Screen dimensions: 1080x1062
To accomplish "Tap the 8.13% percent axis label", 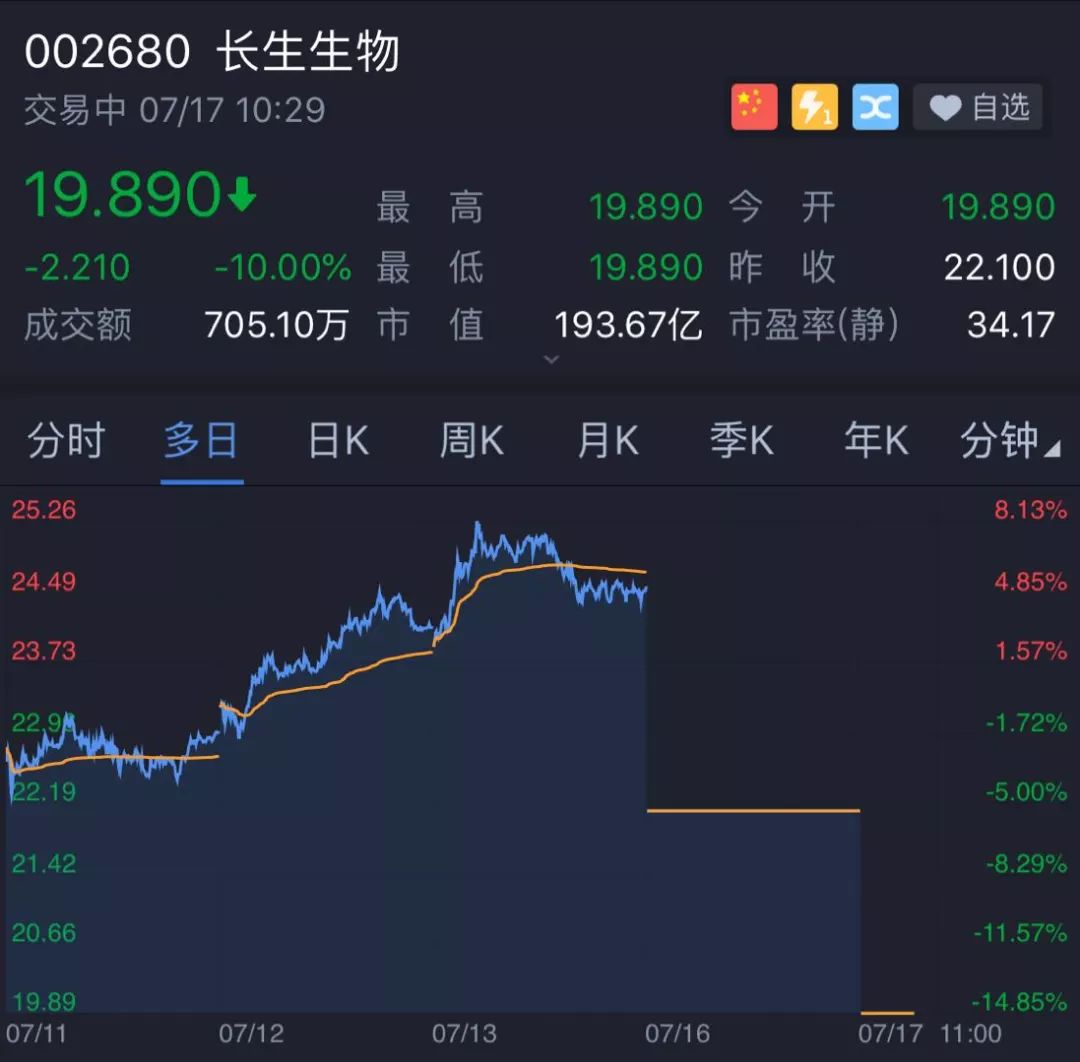I will coord(1030,510).
